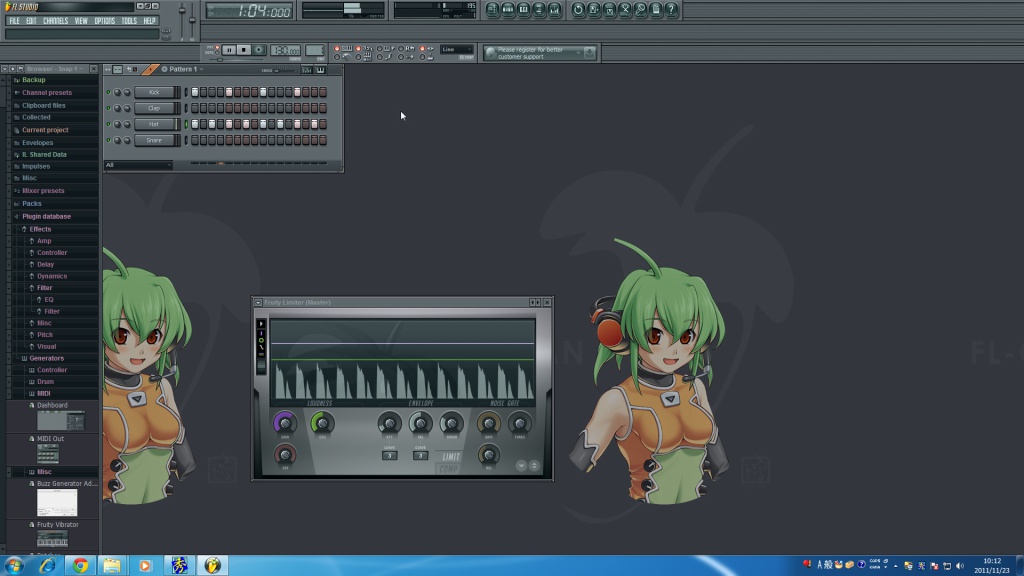This screenshot has width=1024, height=576.
Task: Open Google Chrome from the taskbar
Action: point(80,566)
